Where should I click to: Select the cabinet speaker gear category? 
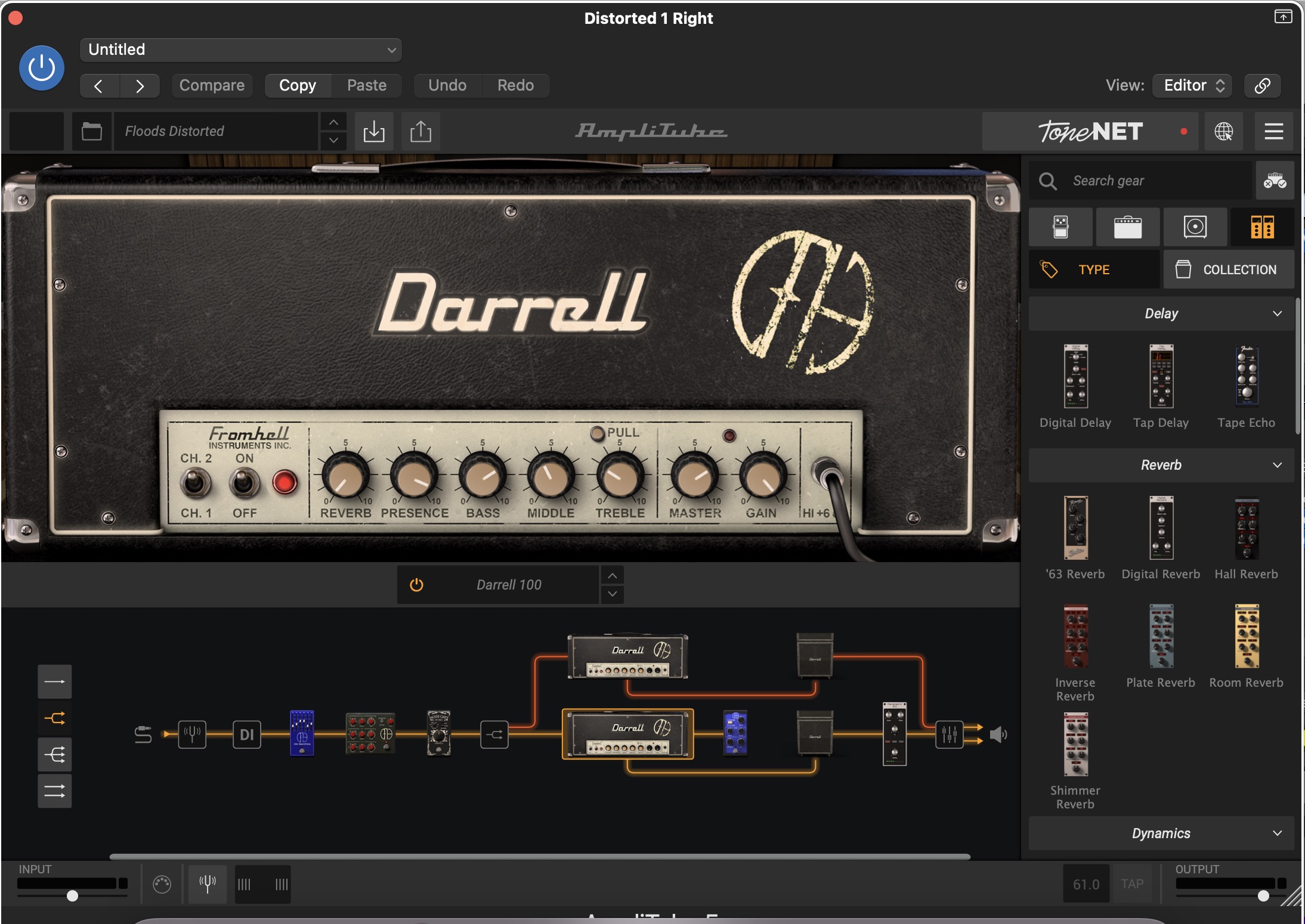click(1195, 227)
